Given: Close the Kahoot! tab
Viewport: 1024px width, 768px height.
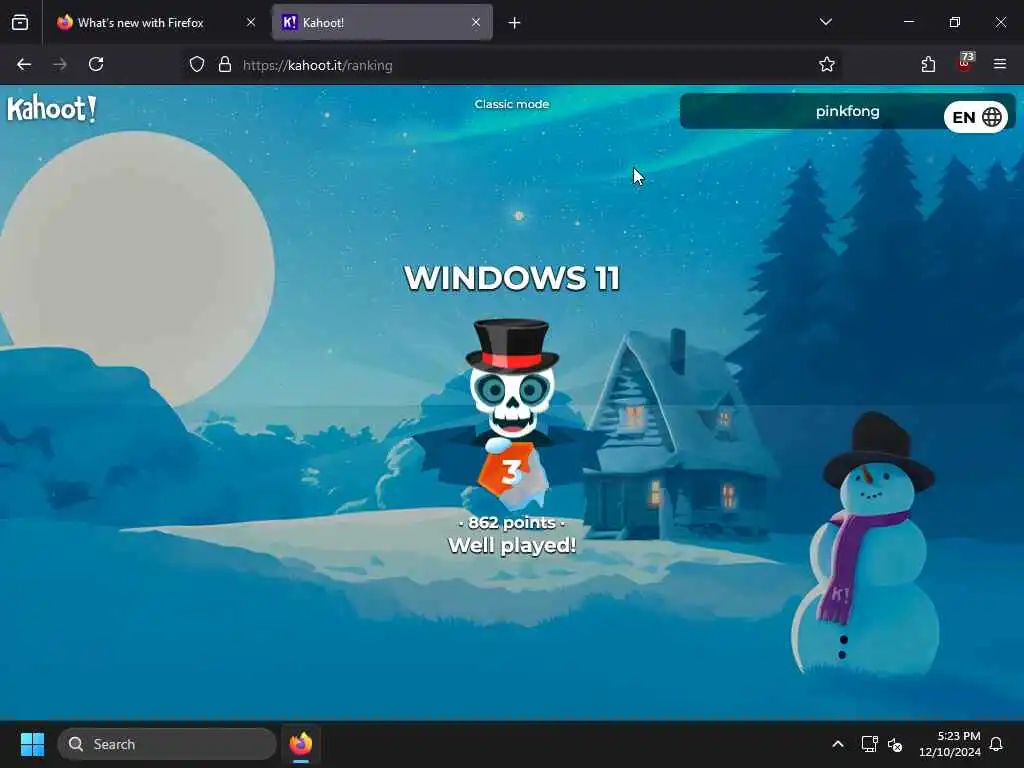Looking at the screenshot, I should [476, 22].
